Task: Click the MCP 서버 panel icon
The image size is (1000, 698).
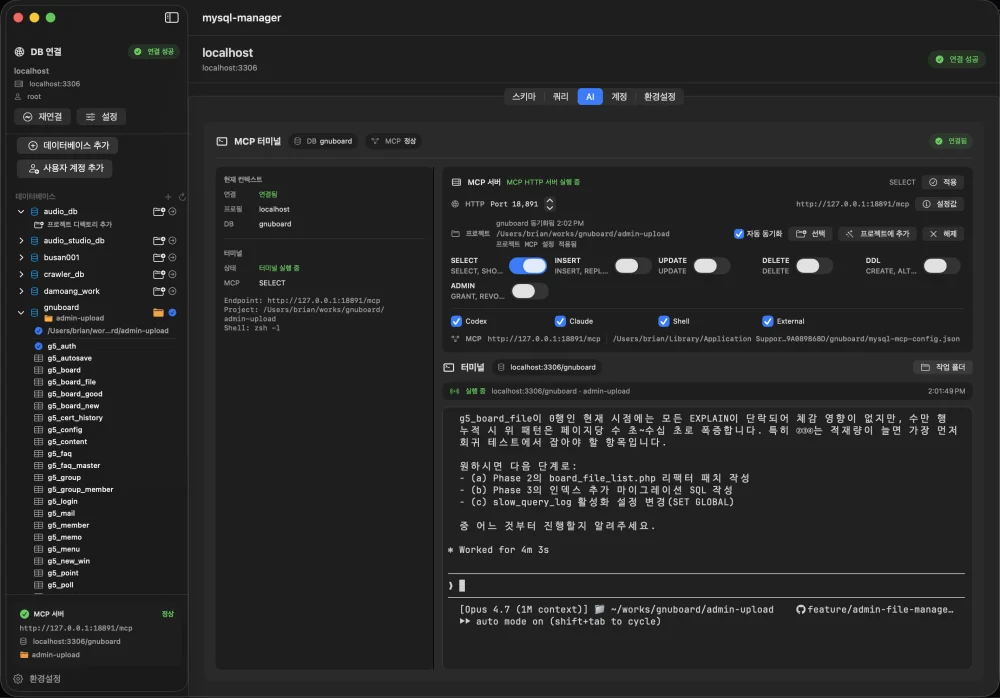Action: [x=457, y=182]
